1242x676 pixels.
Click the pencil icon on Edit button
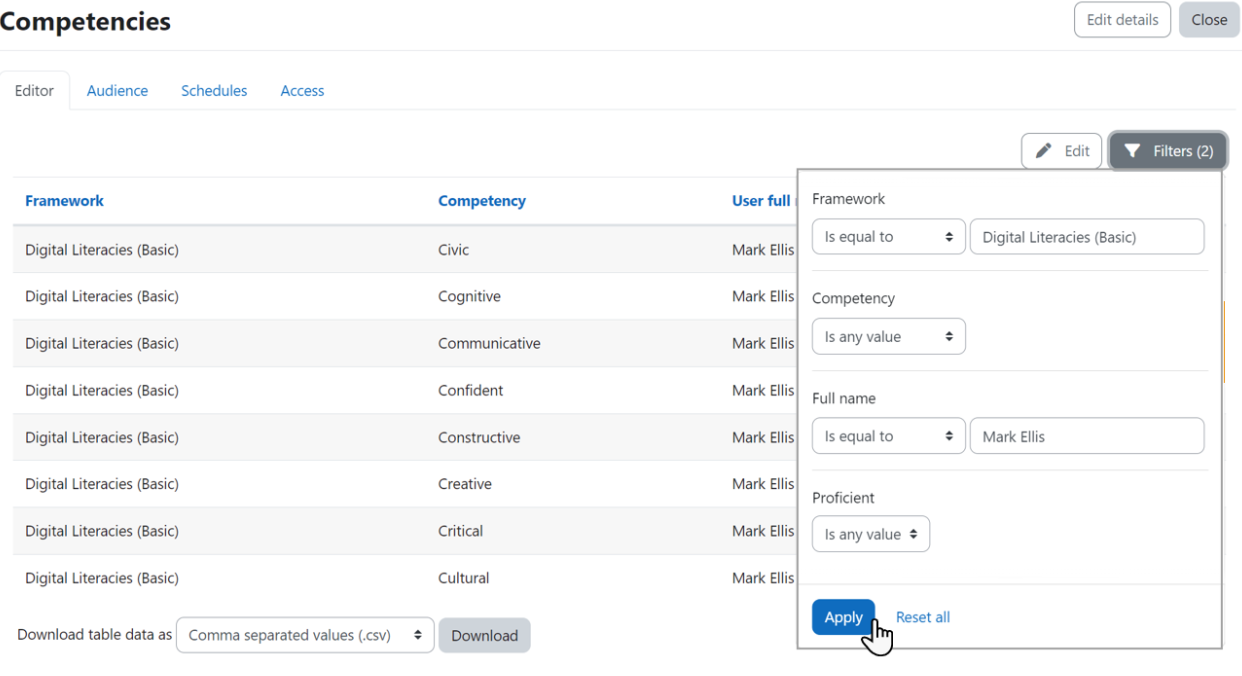pos(1044,151)
